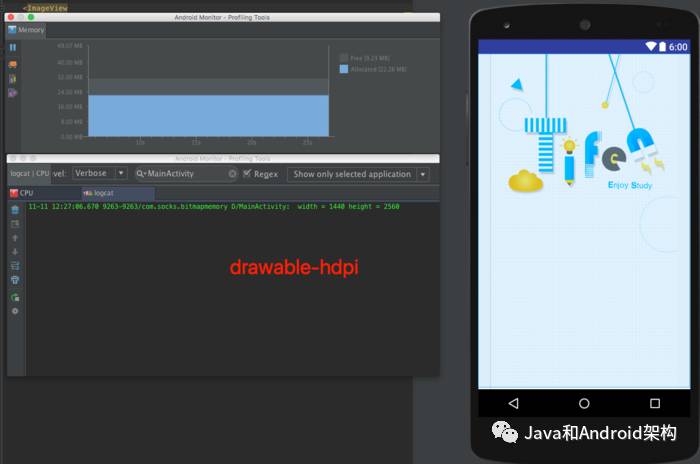This screenshot has height=464, width=700.
Task: Select the logcat | CPU header tab
Action: click(x=29, y=173)
